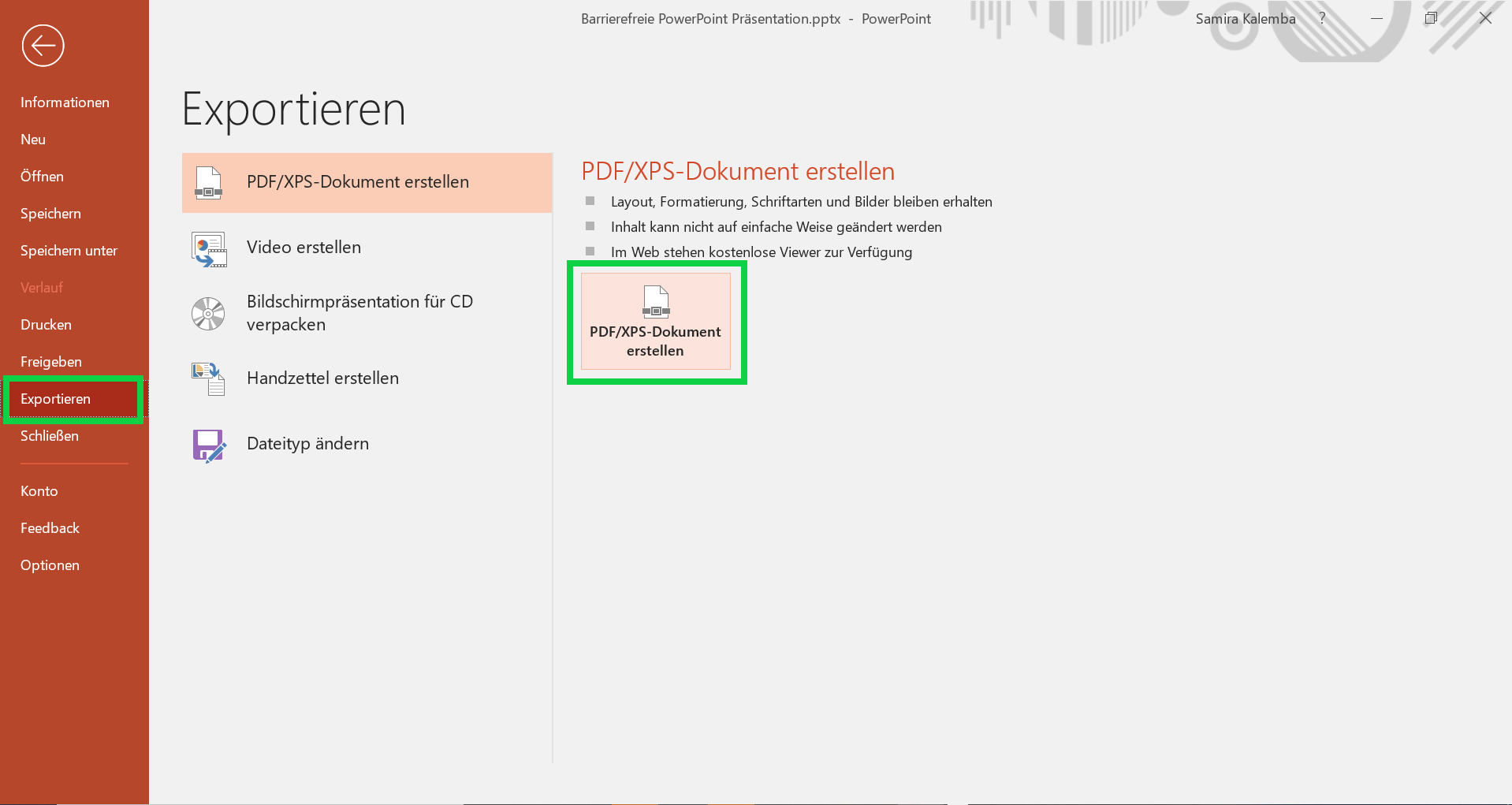Image resolution: width=1512 pixels, height=805 pixels.
Task: Click the back arrow to leave Backstage
Action: (43, 46)
